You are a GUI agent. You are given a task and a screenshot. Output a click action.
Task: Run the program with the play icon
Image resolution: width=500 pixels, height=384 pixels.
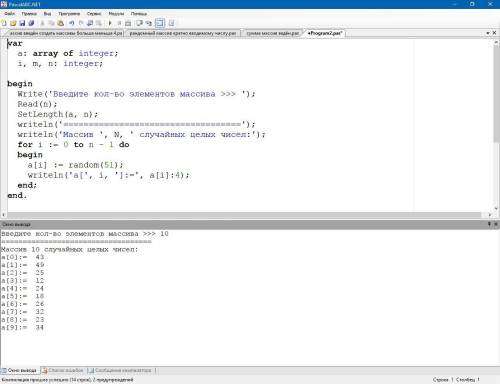point(110,23)
